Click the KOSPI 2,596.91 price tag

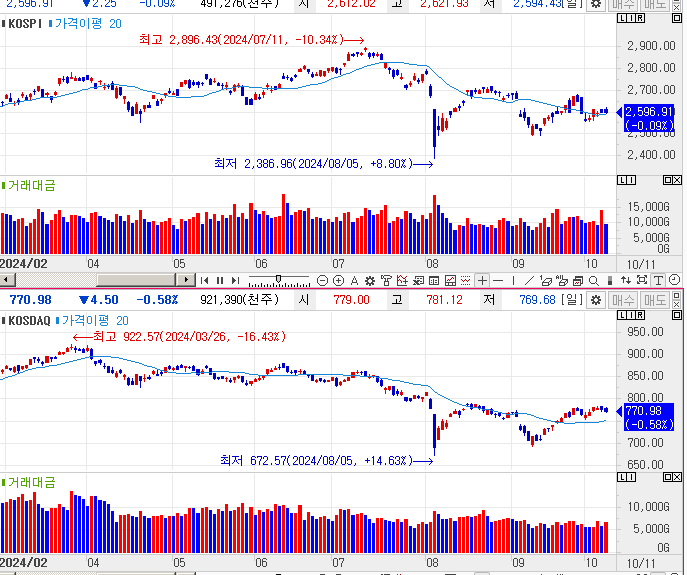pos(649,118)
